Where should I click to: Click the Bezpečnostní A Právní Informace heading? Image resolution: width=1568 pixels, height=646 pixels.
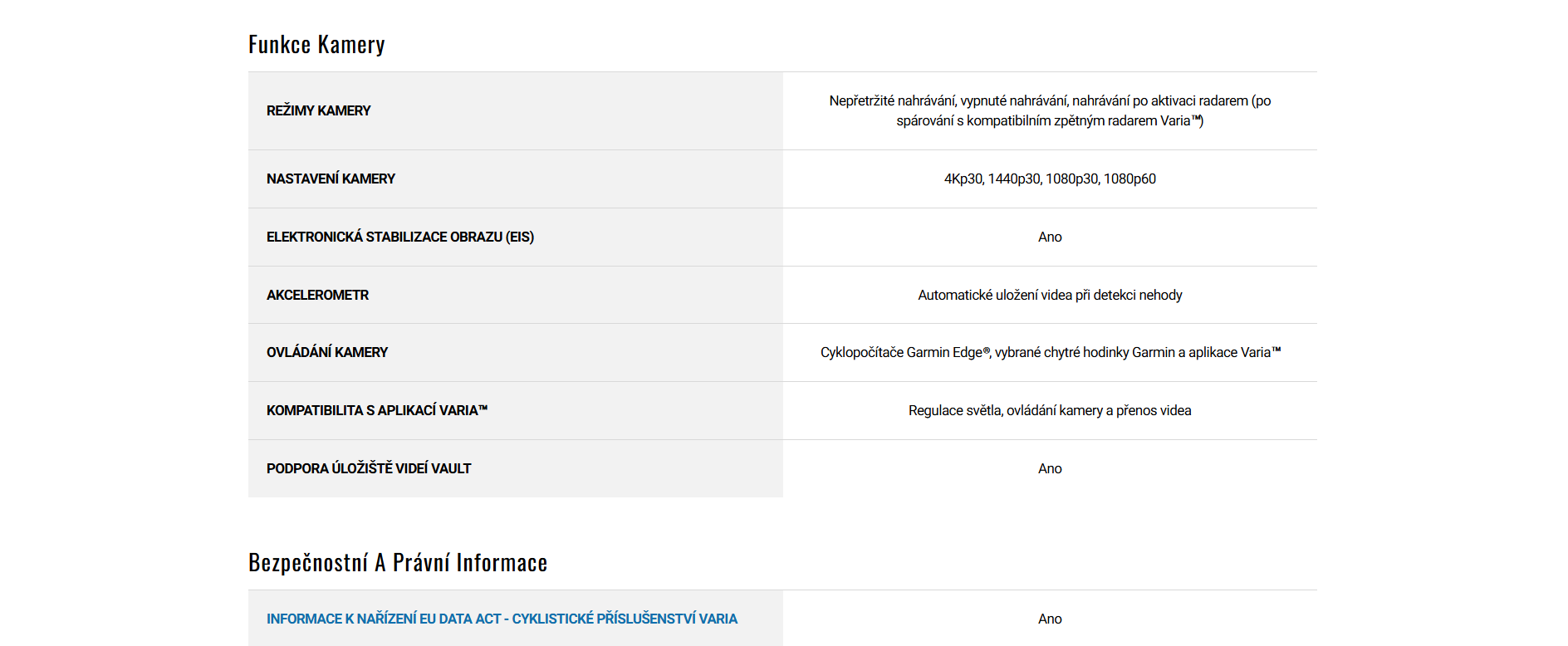(x=398, y=563)
